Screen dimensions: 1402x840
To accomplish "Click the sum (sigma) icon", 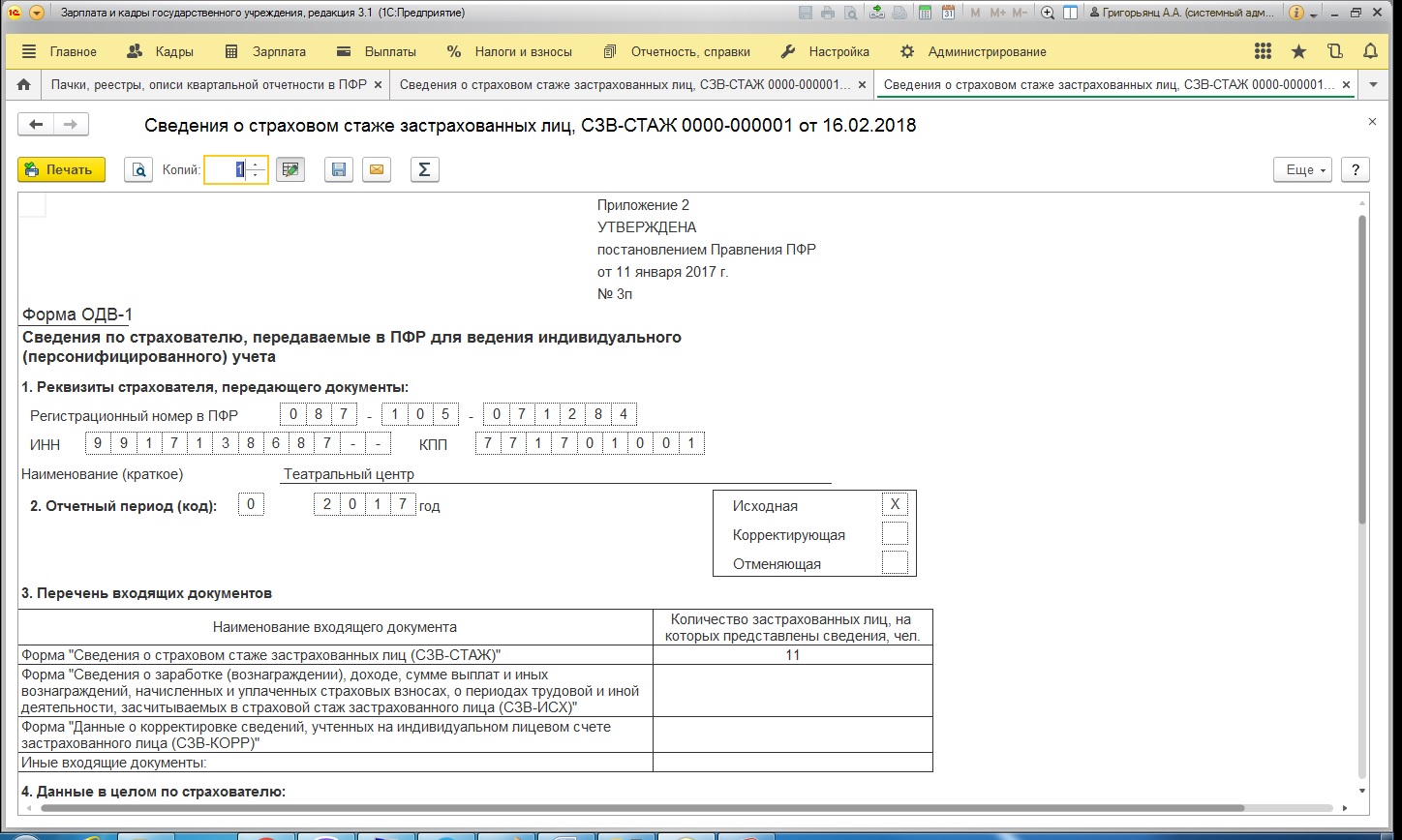I will tap(423, 170).
